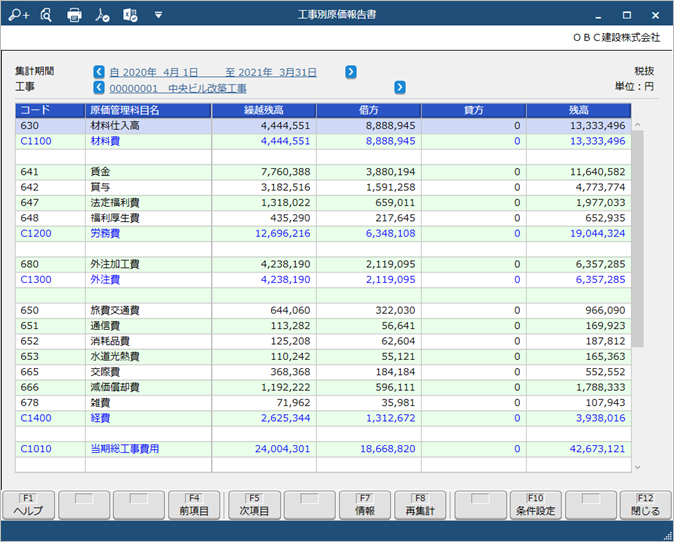
Task: Select the 外注加工費 row name
Action: [115, 264]
